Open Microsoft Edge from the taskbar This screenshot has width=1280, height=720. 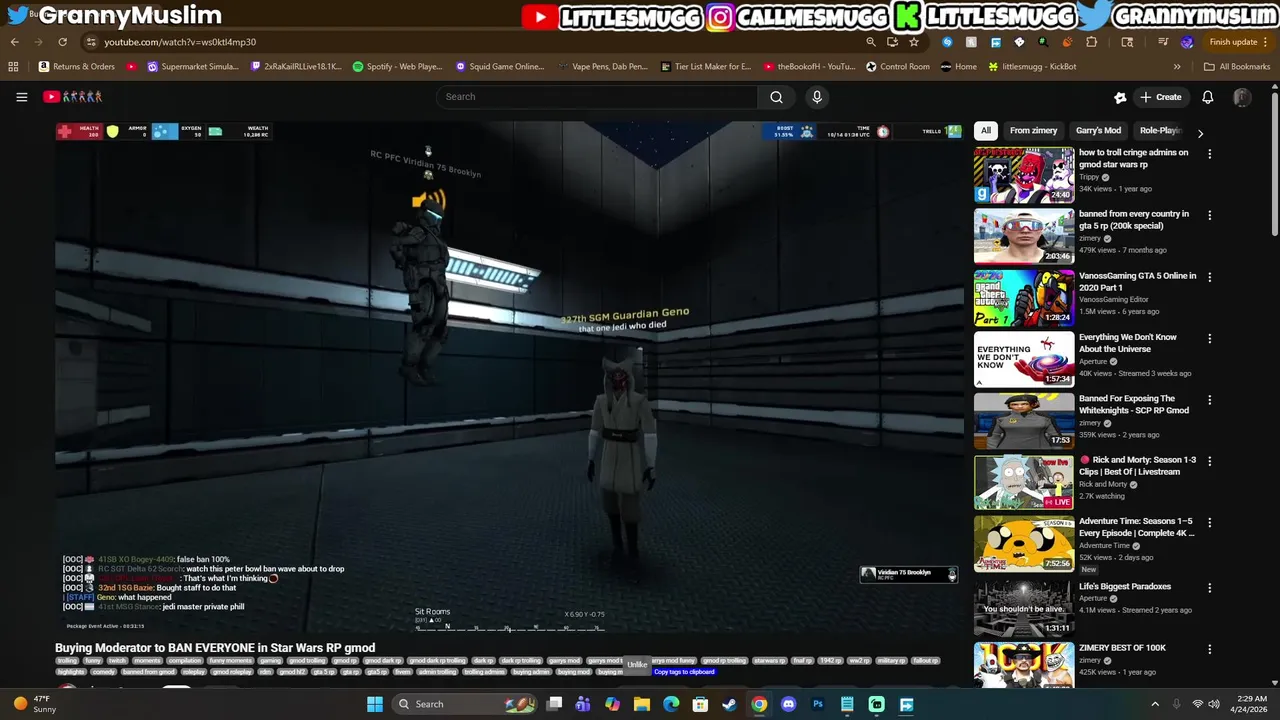point(671,704)
